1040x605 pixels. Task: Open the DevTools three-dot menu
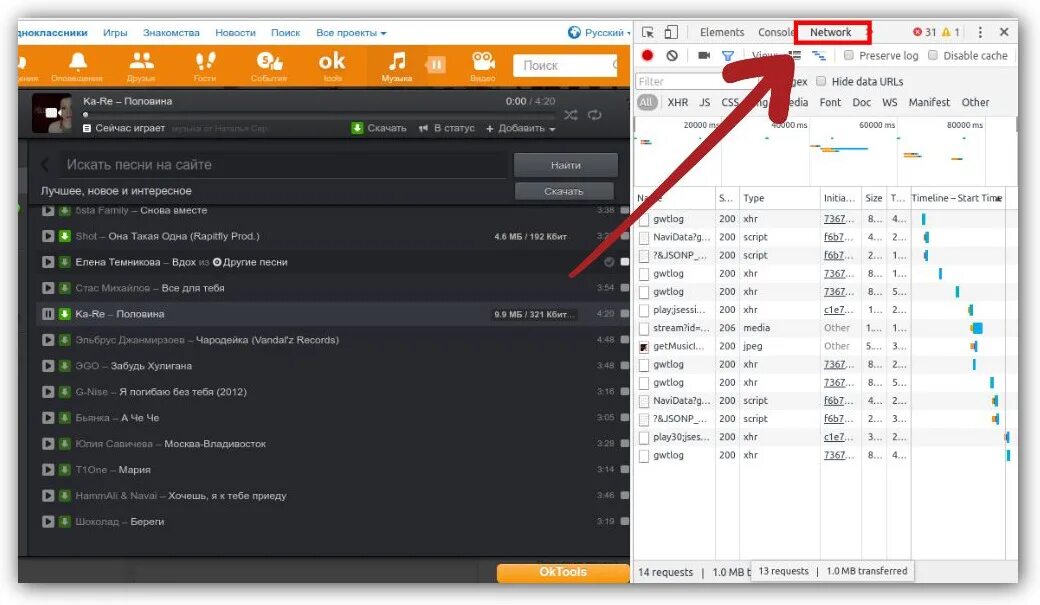[x=980, y=32]
